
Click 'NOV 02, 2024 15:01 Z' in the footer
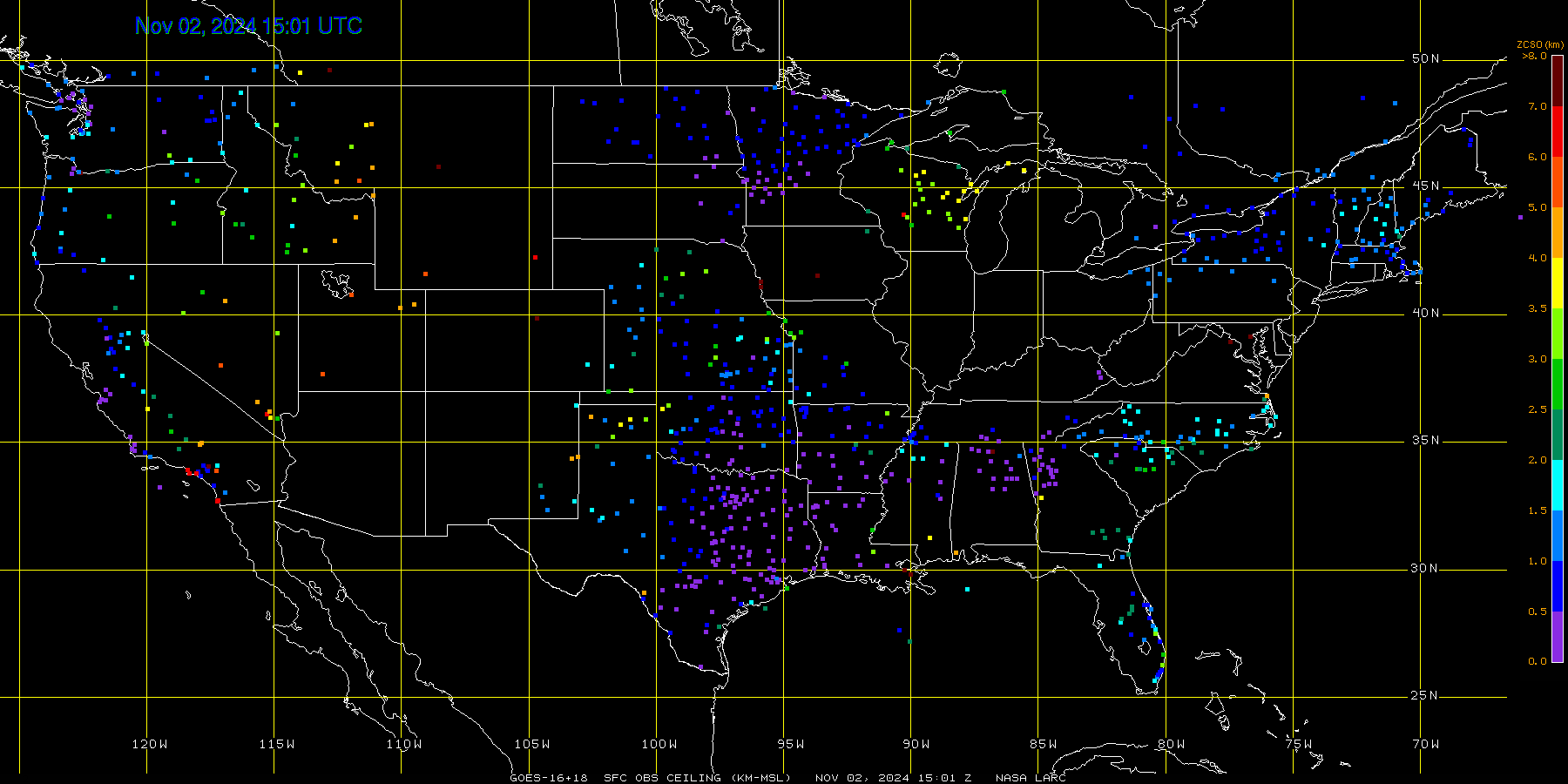click(893, 778)
